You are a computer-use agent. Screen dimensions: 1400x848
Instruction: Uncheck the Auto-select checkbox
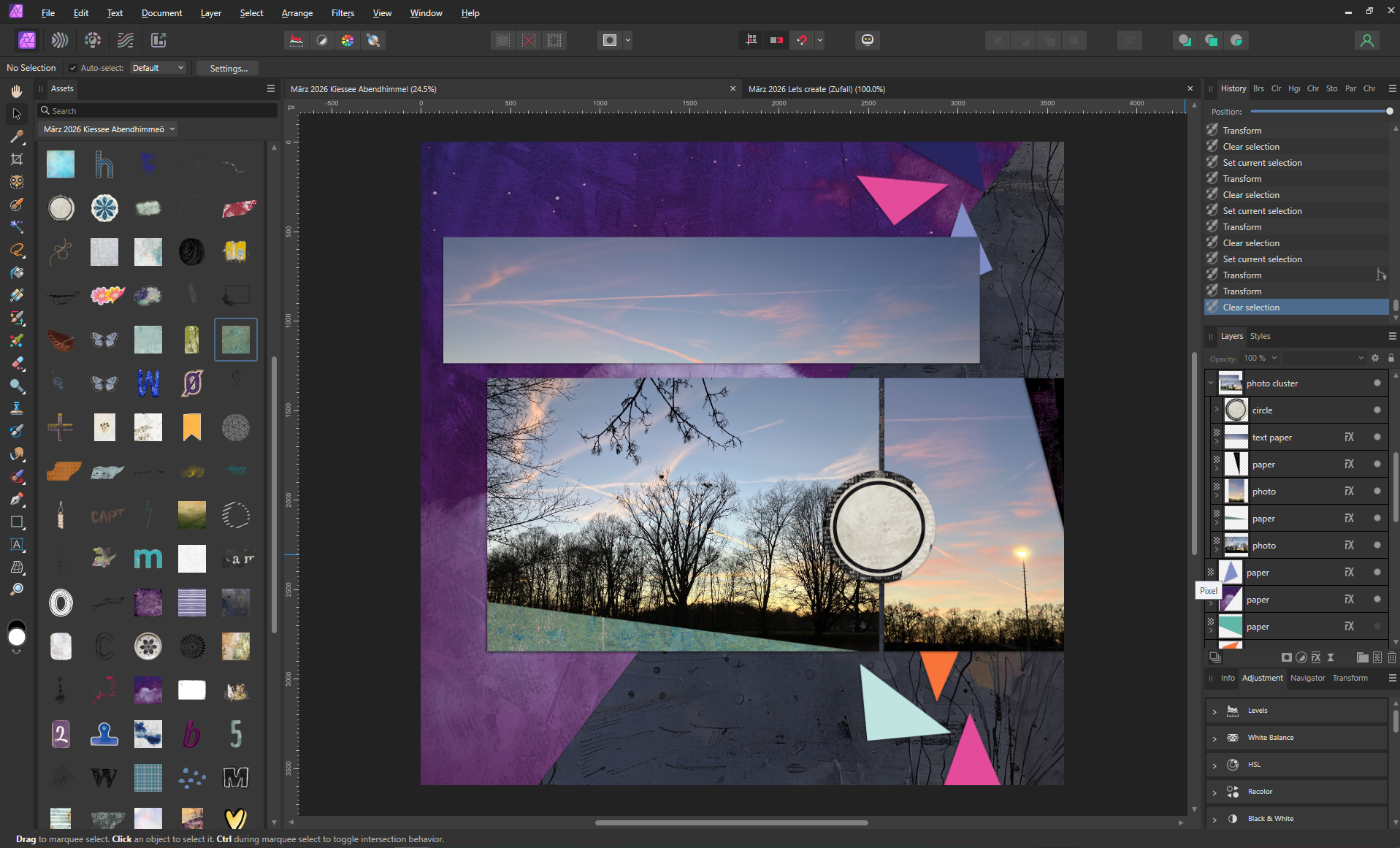73,68
